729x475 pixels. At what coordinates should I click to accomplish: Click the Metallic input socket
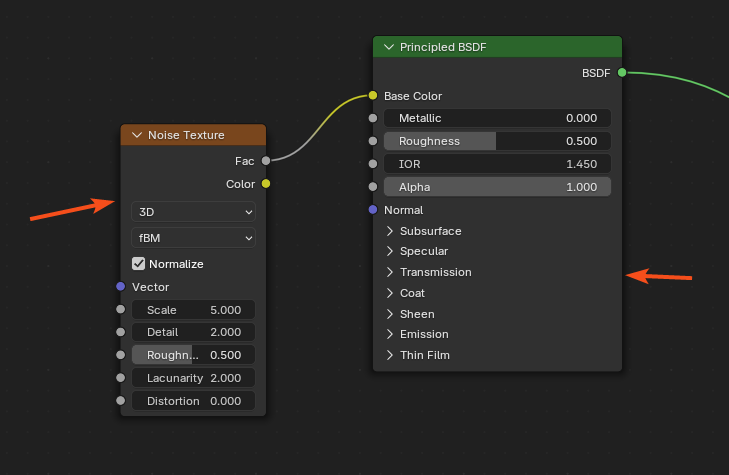373,118
